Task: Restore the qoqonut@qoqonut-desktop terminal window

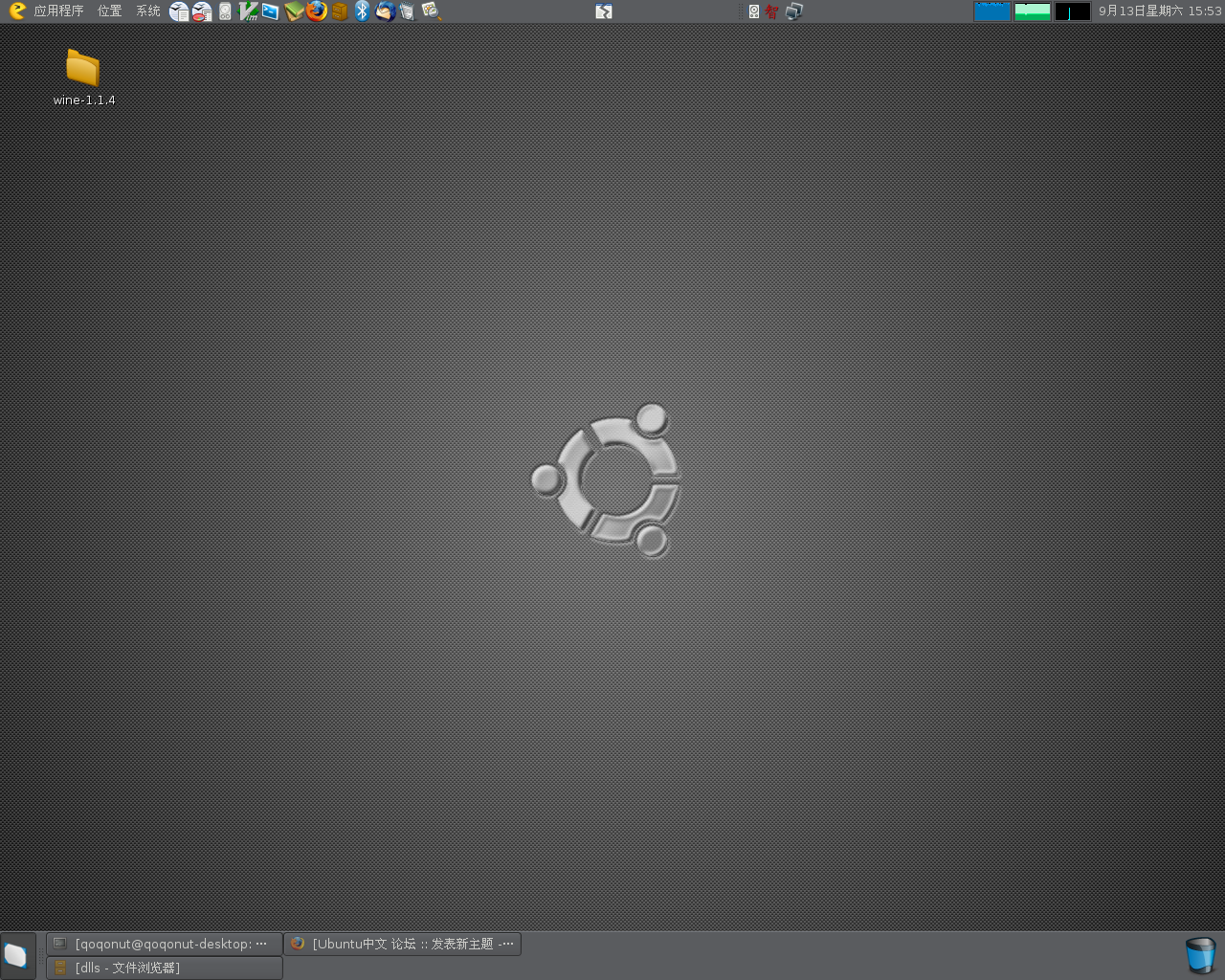Action: 164,944
